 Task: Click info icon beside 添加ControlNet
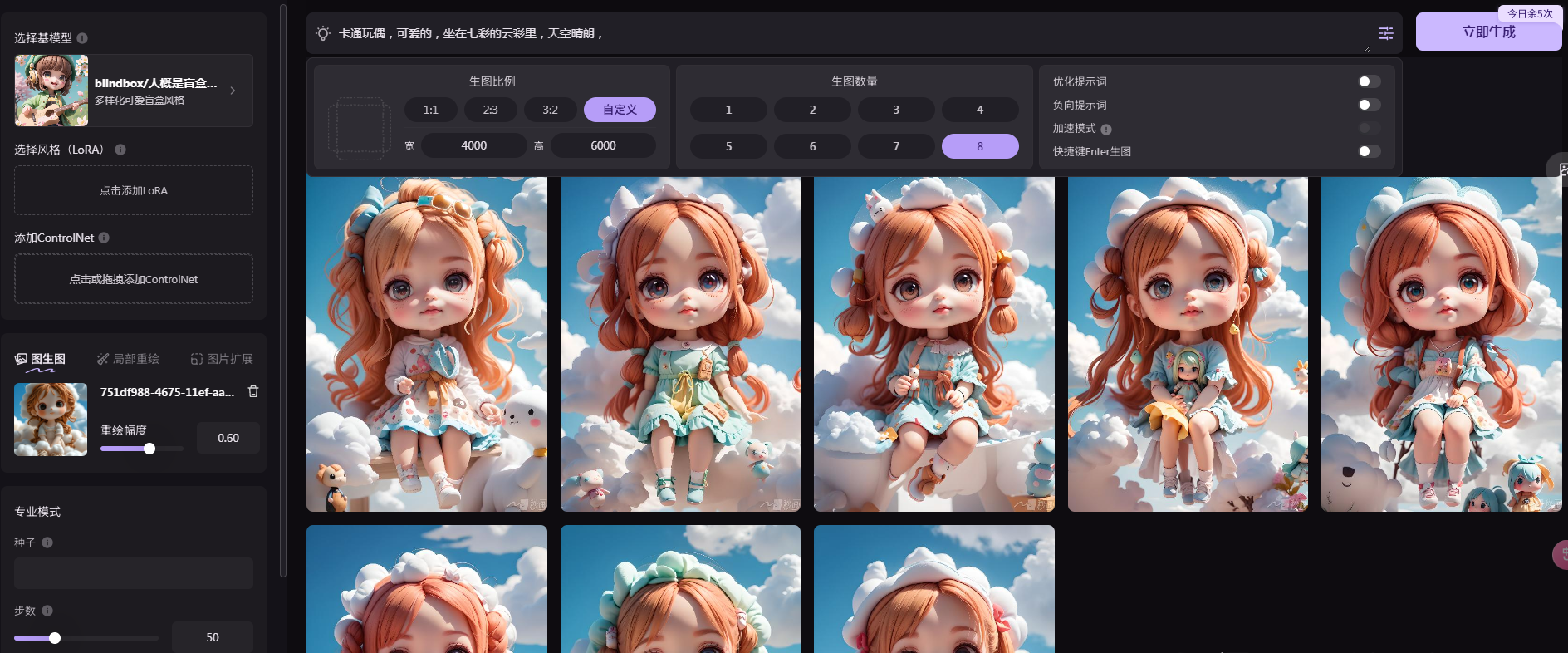coord(104,238)
